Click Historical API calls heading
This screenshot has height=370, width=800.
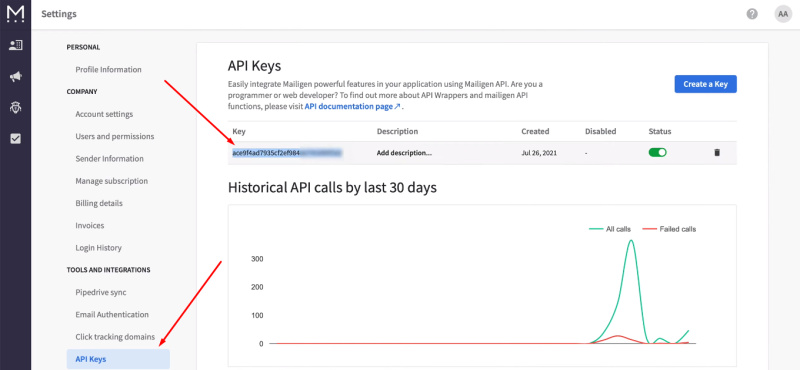[x=332, y=187]
